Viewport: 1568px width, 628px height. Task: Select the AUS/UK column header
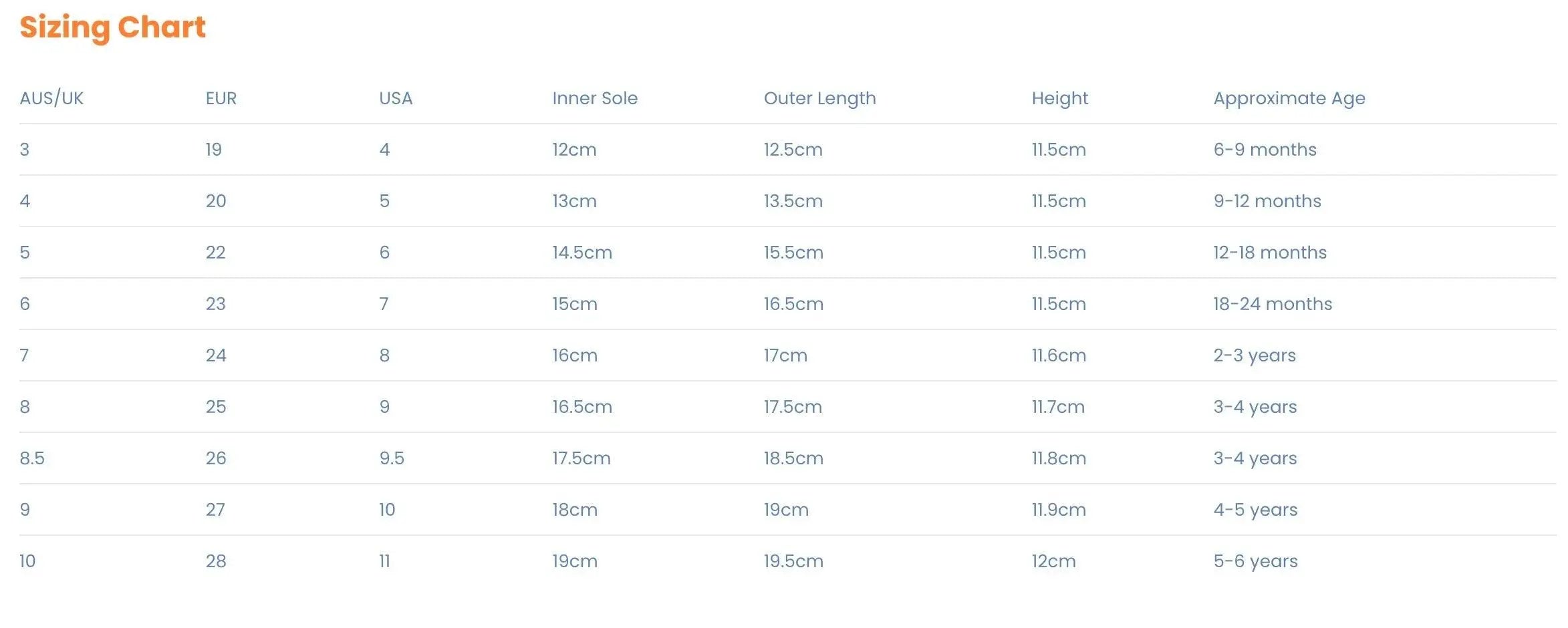(x=51, y=98)
